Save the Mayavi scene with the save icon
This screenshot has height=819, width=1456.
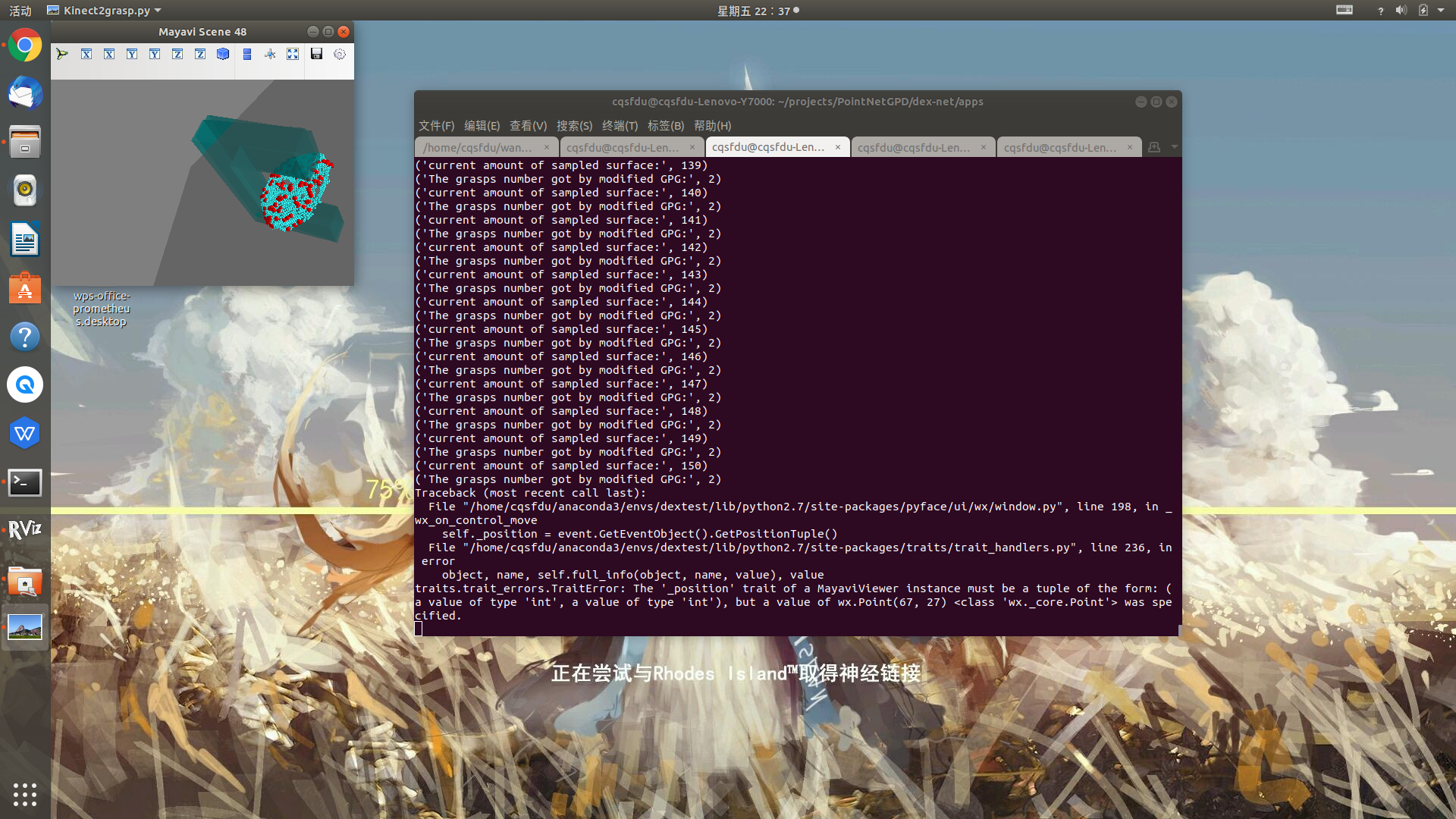(317, 54)
